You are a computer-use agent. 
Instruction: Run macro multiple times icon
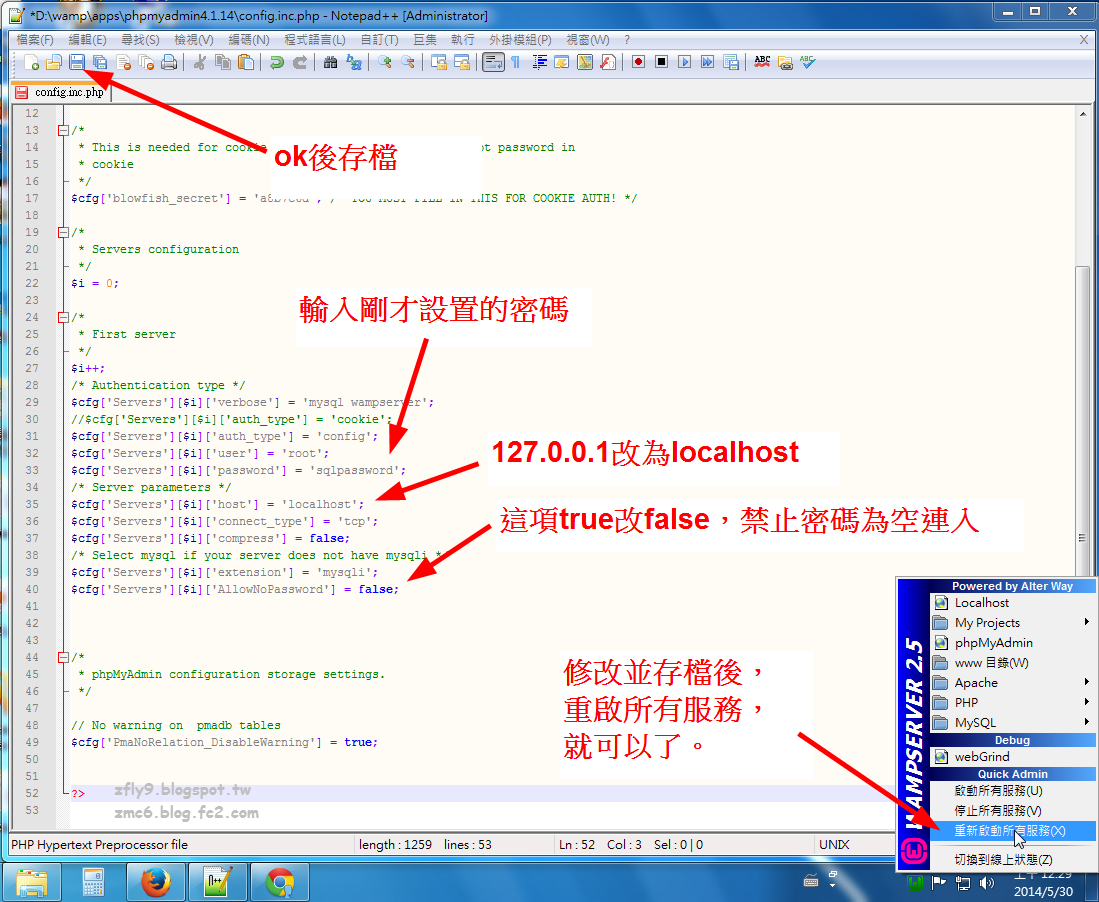707,62
